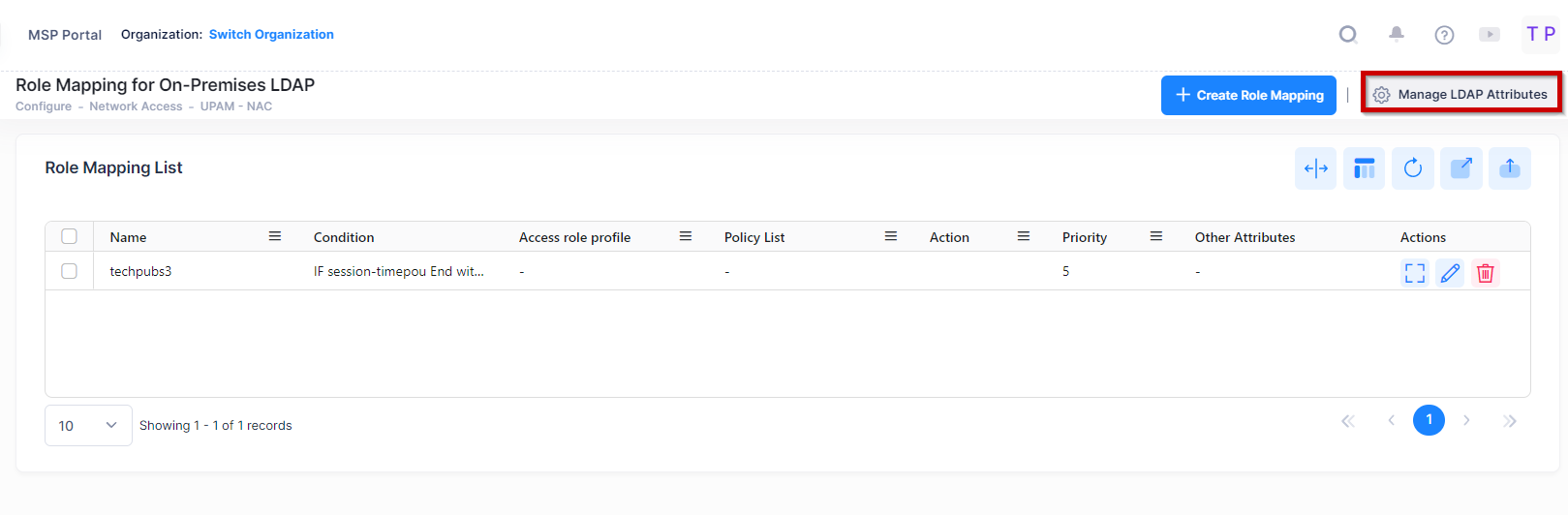Delete the techpubs3 role mapping
Viewport: 1568px width, 515px height.
(x=1485, y=273)
